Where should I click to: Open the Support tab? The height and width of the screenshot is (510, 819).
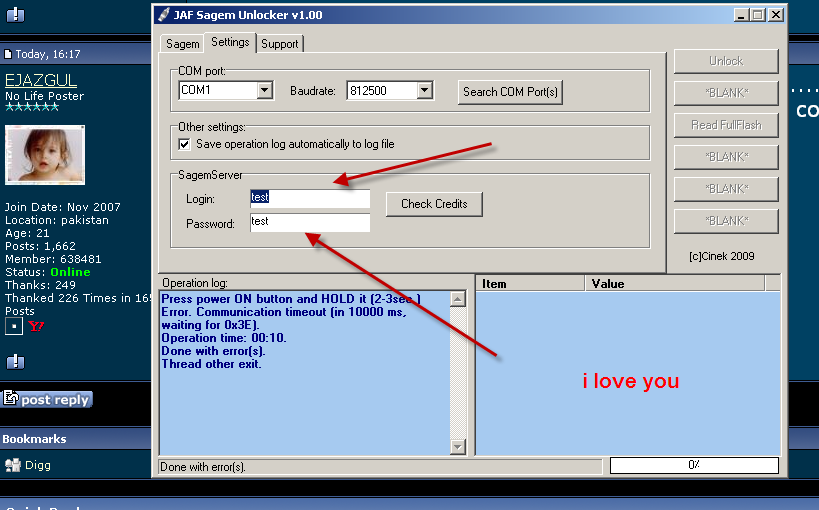pyautogui.click(x=279, y=44)
